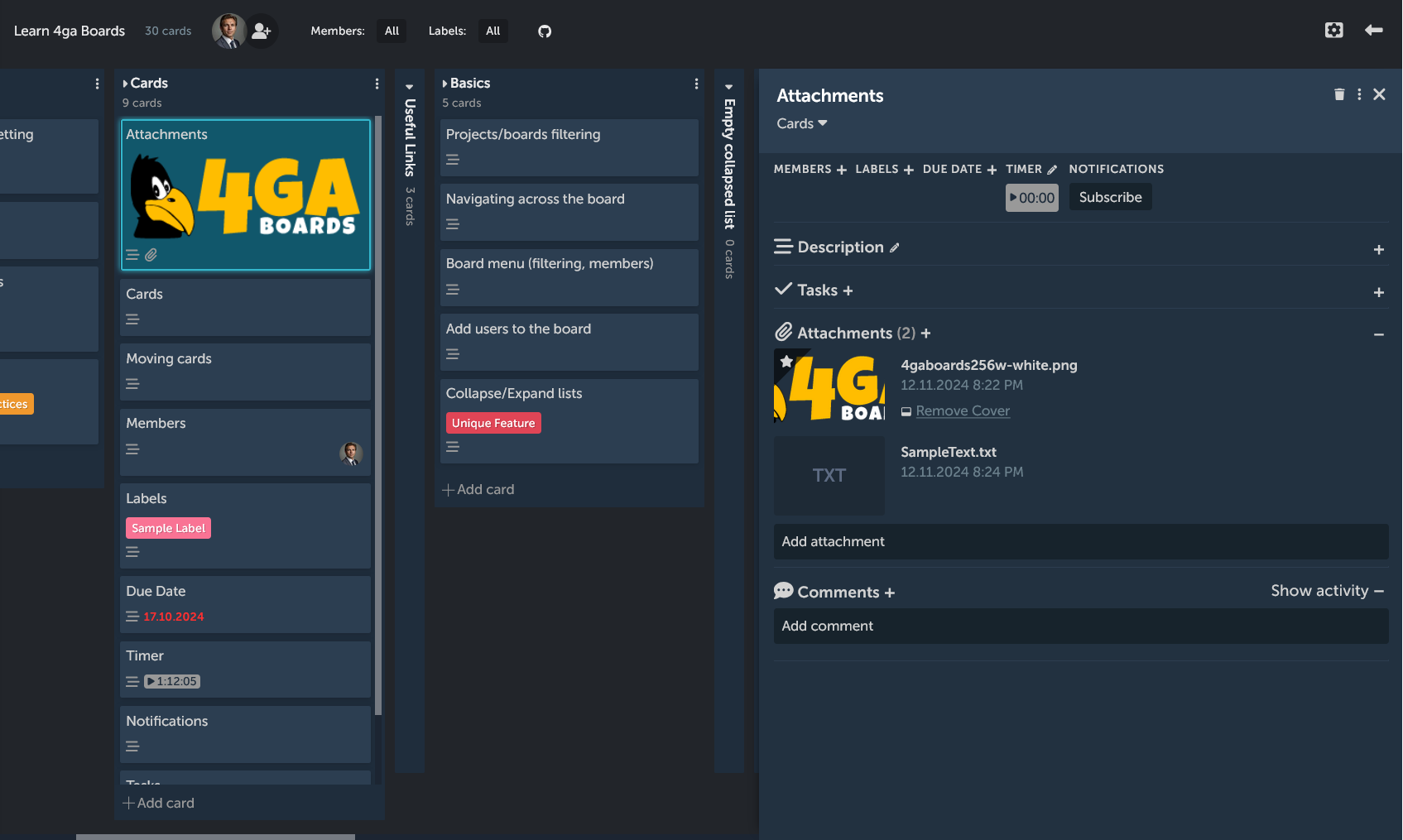Click the Unique Feature red label
1403x840 pixels.
pos(493,423)
